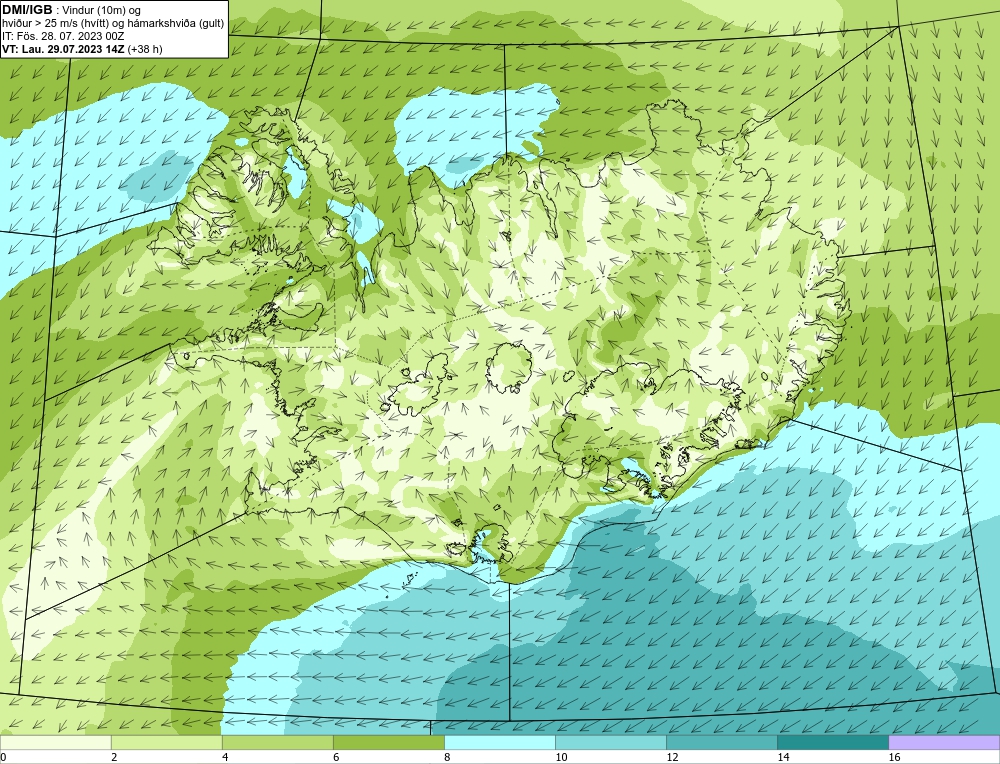1000x764 pixels.
Task: Click the DMI/IGB title text
Action: (x=27, y=10)
